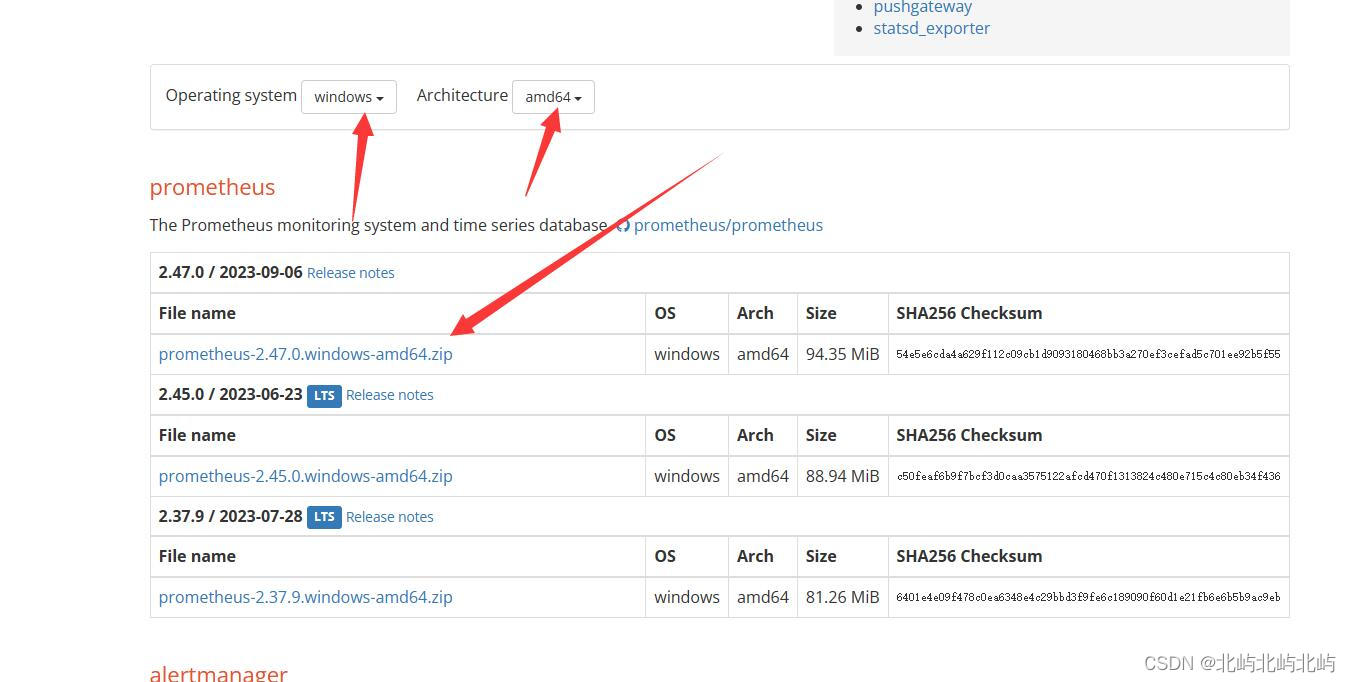Download prometheus-2.37.9.windows-amd64.zip
This screenshot has height=682, width=1351.
306,597
